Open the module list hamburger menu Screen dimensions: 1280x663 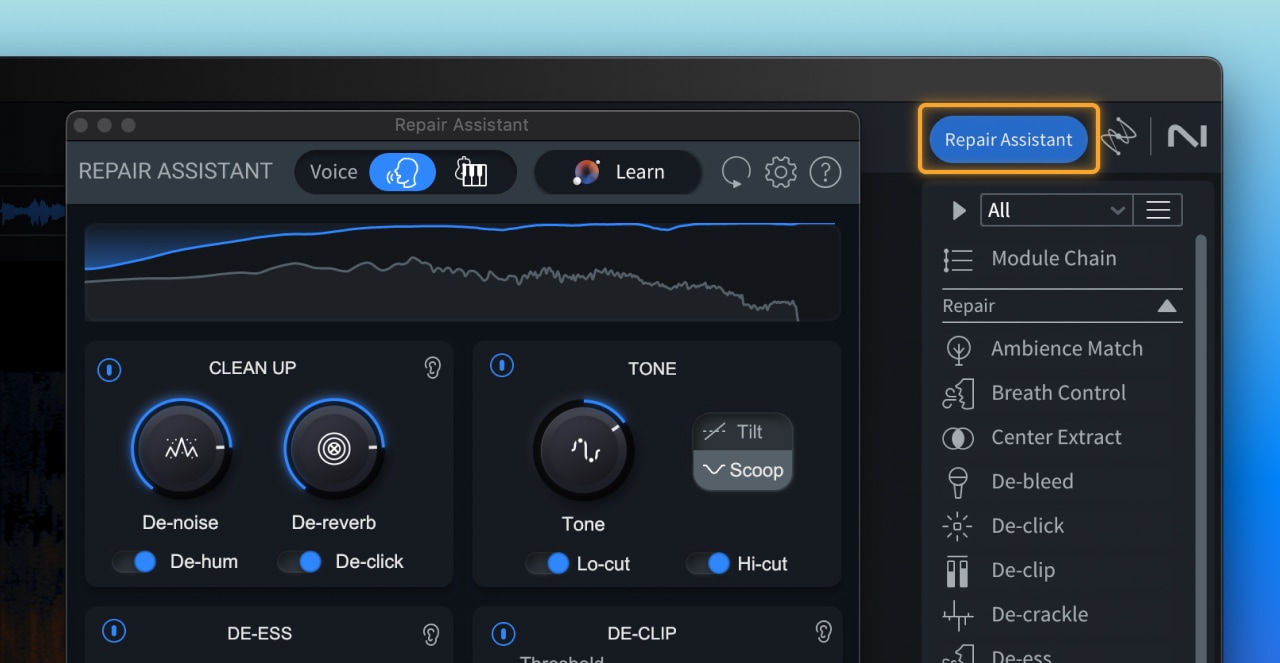click(1158, 210)
